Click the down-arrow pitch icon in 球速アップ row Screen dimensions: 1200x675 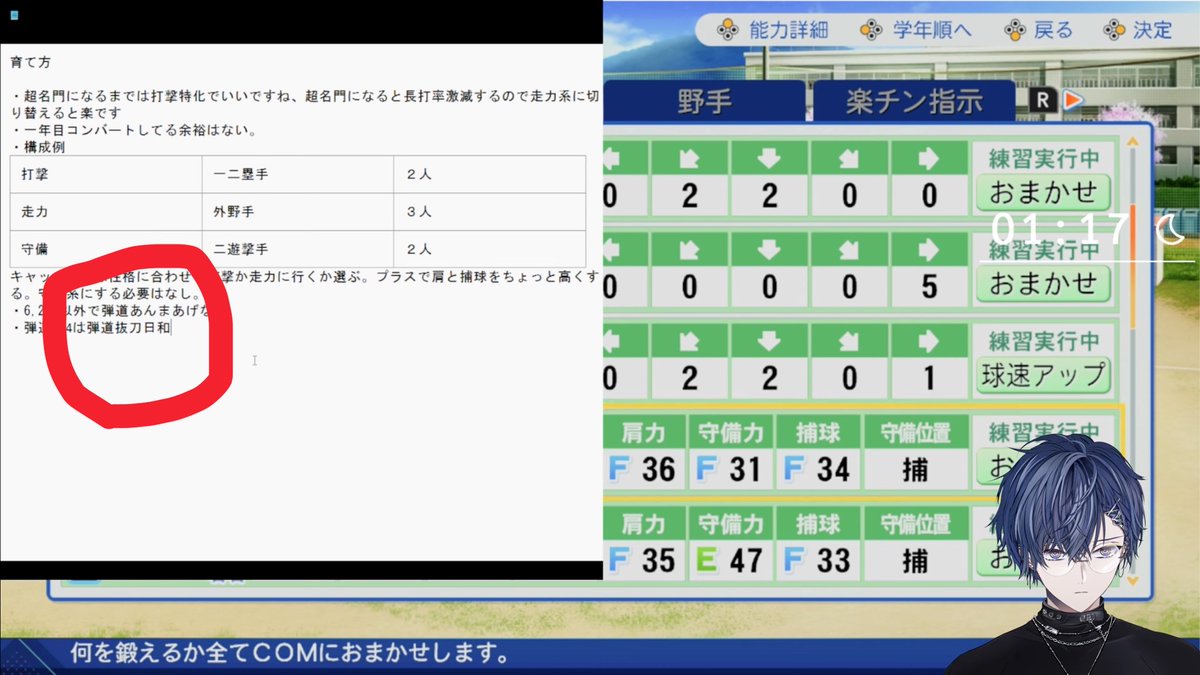pos(769,340)
